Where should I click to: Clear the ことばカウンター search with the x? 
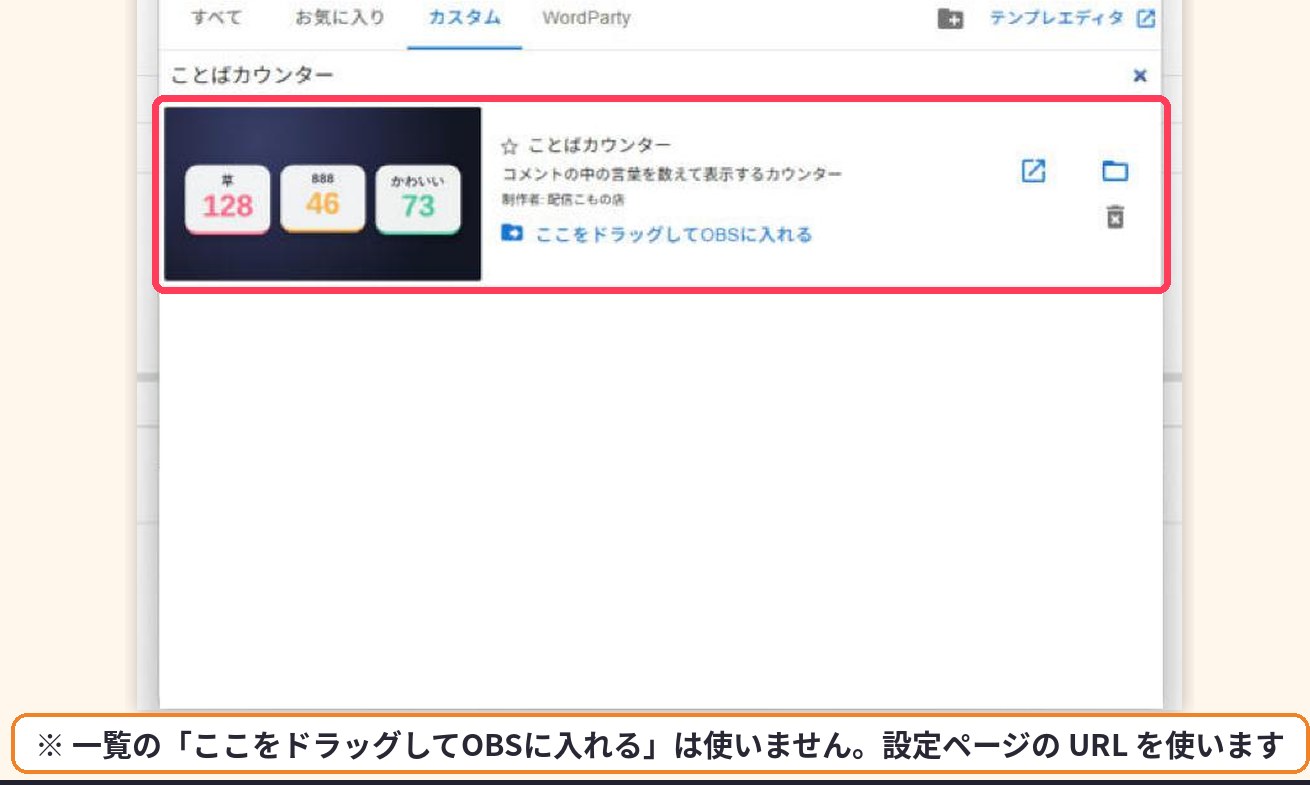[1139, 75]
